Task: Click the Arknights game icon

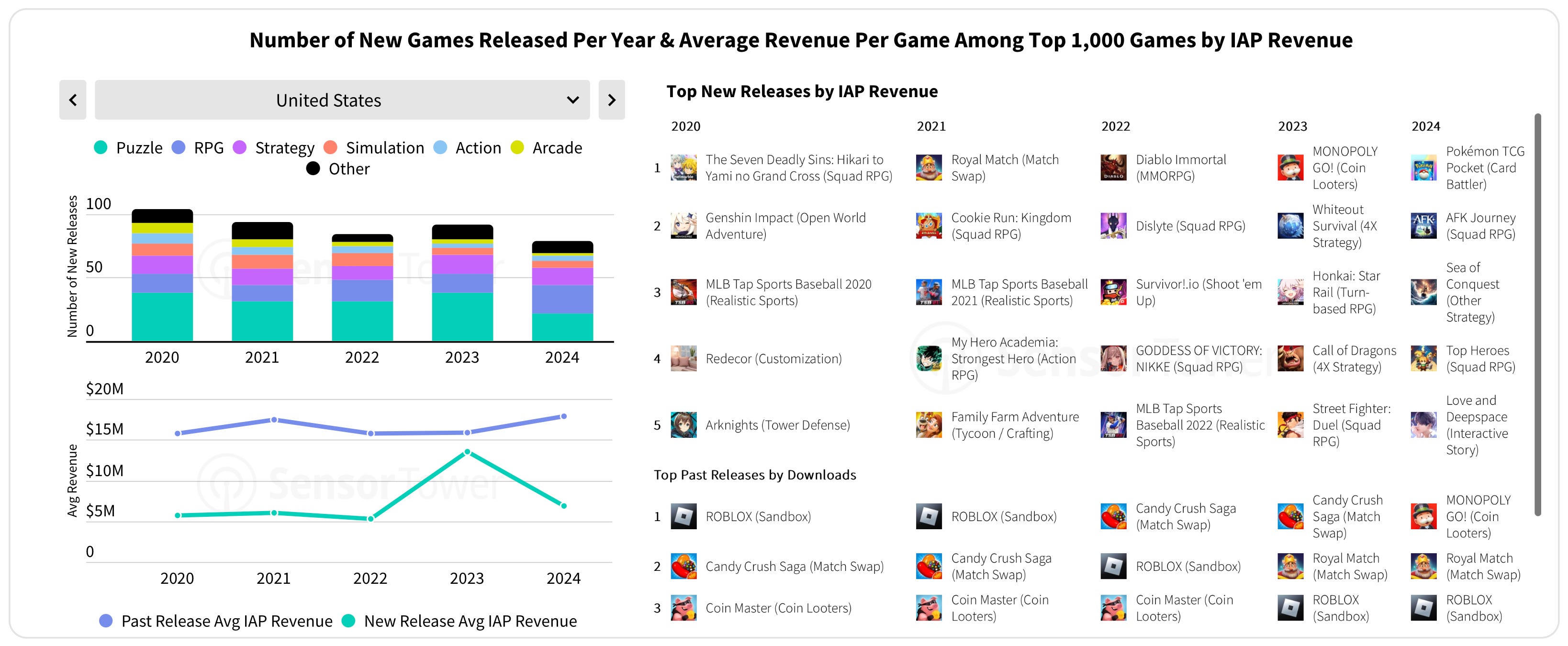Action: click(x=683, y=425)
